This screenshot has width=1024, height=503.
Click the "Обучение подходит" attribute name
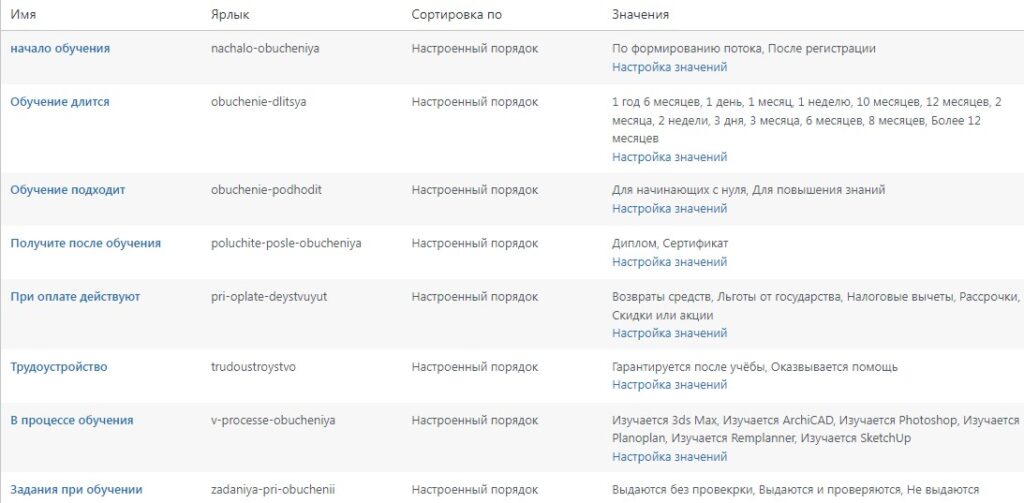point(68,190)
